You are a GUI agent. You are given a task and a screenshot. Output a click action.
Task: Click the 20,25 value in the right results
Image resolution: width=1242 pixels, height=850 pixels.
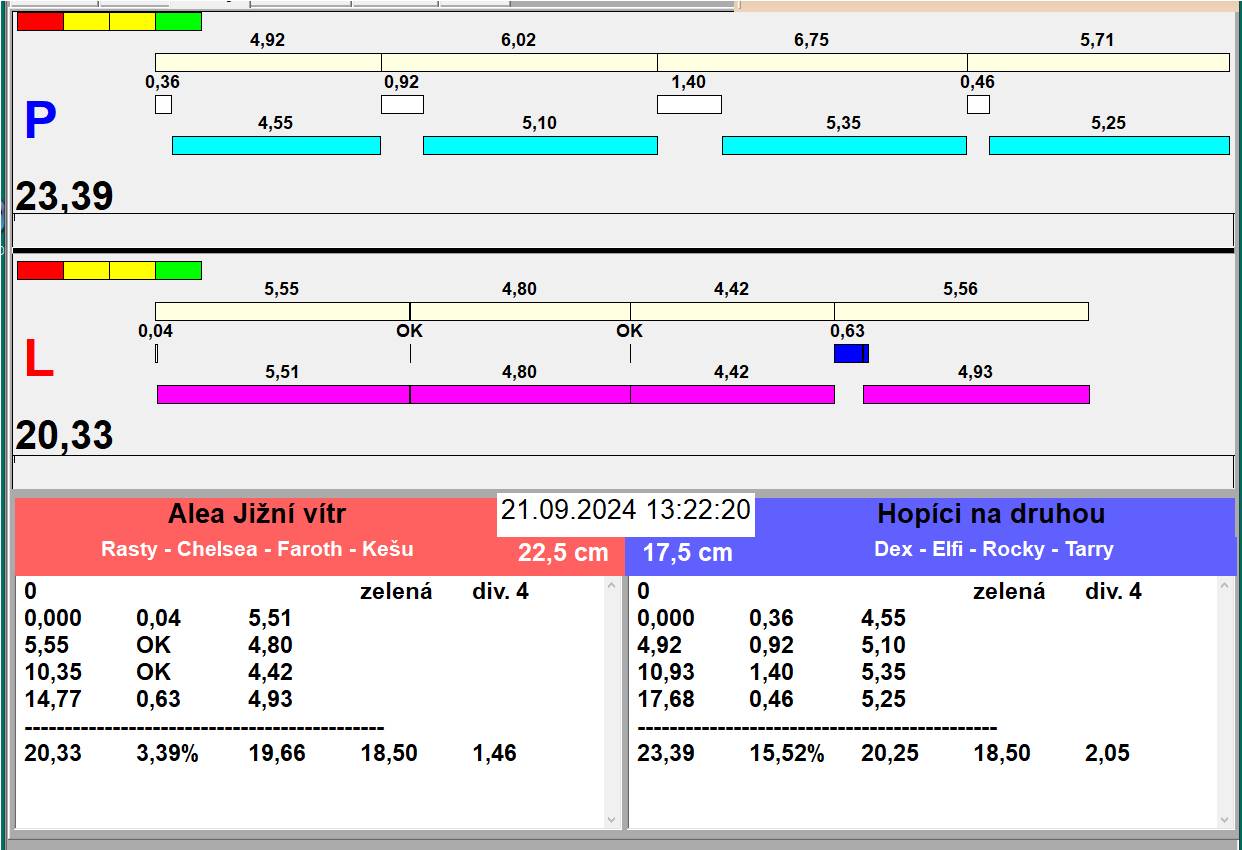pyautogui.click(x=890, y=753)
